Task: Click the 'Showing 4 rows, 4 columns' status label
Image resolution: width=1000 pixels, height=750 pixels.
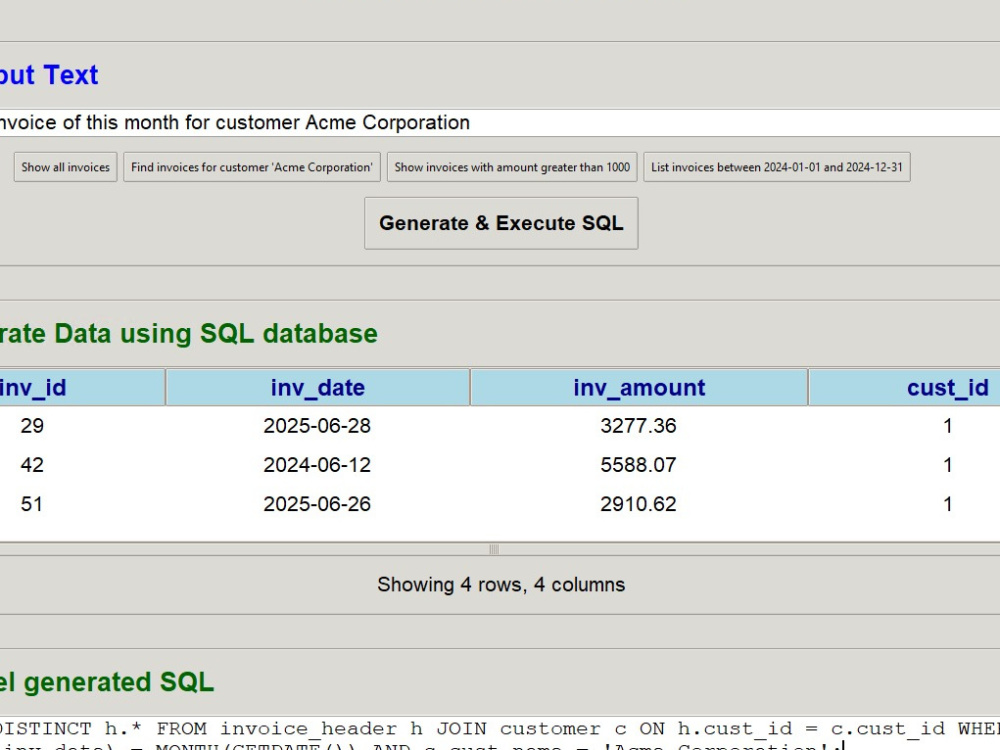Action: 501,585
